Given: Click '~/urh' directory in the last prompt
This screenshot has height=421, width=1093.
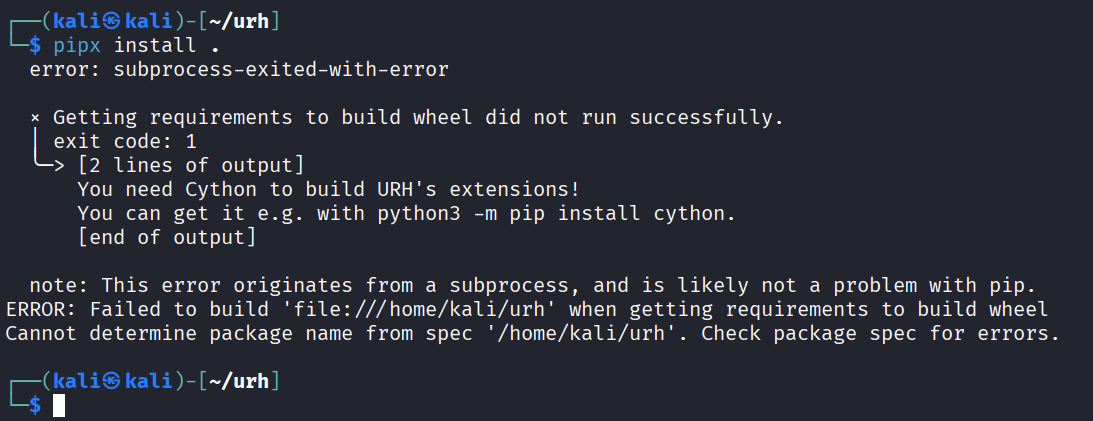Looking at the screenshot, I should [x=240, y=380].
